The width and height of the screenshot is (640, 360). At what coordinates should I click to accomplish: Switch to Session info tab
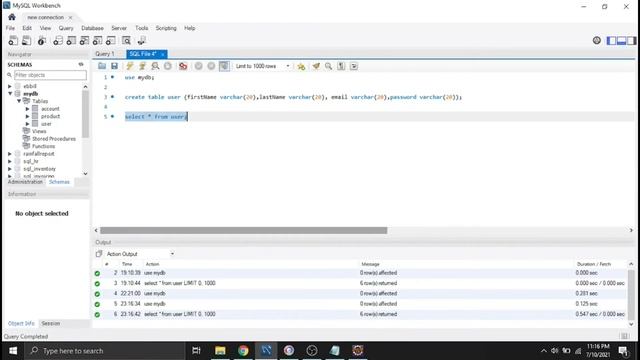click(51, 323)
